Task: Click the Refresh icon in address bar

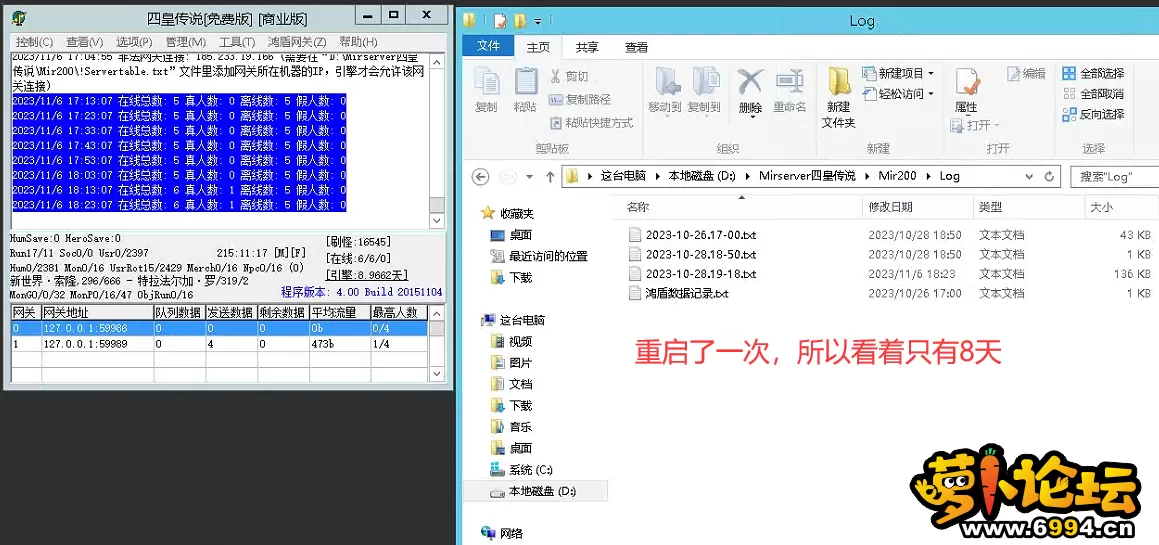Action: (1049, 177)
